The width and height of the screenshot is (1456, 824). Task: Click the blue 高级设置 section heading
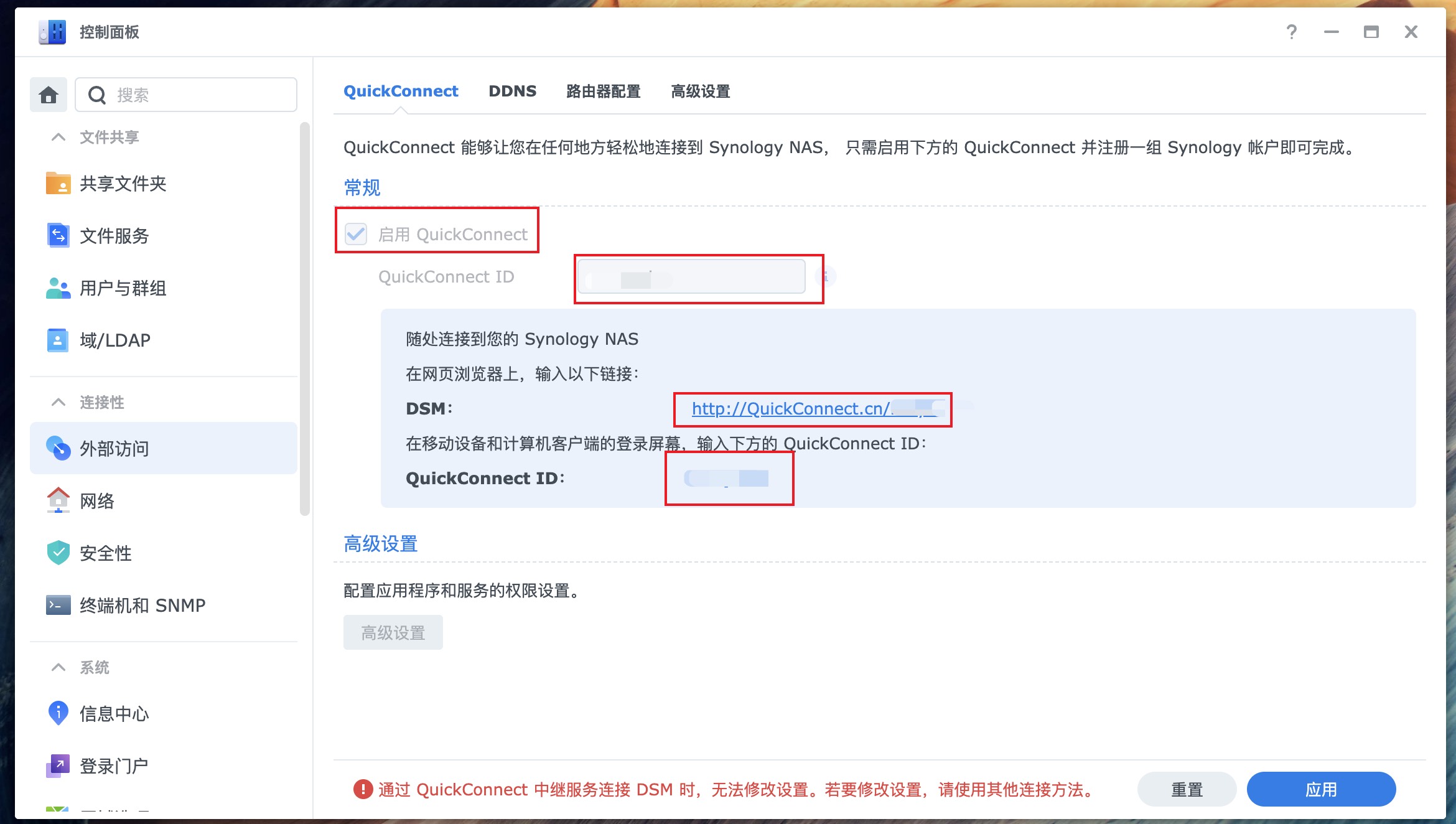381,543
